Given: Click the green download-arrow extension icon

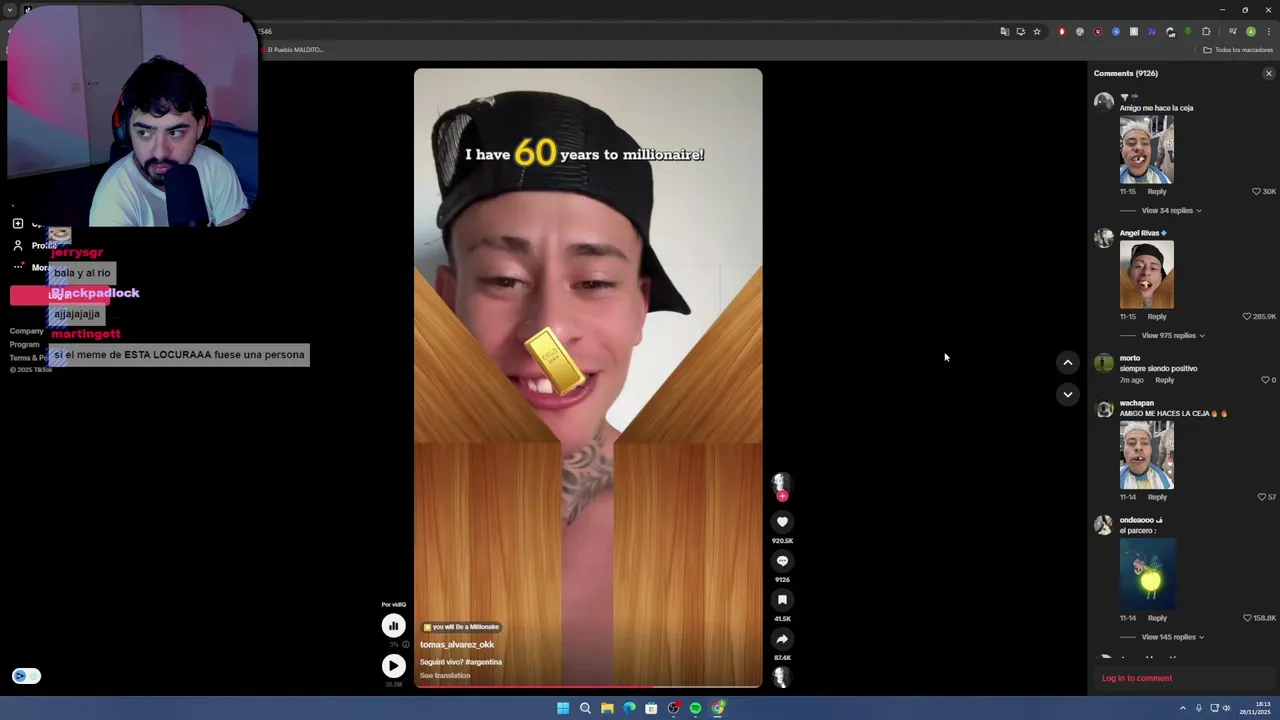Looking at the screenshot, I should point(1188,31).
